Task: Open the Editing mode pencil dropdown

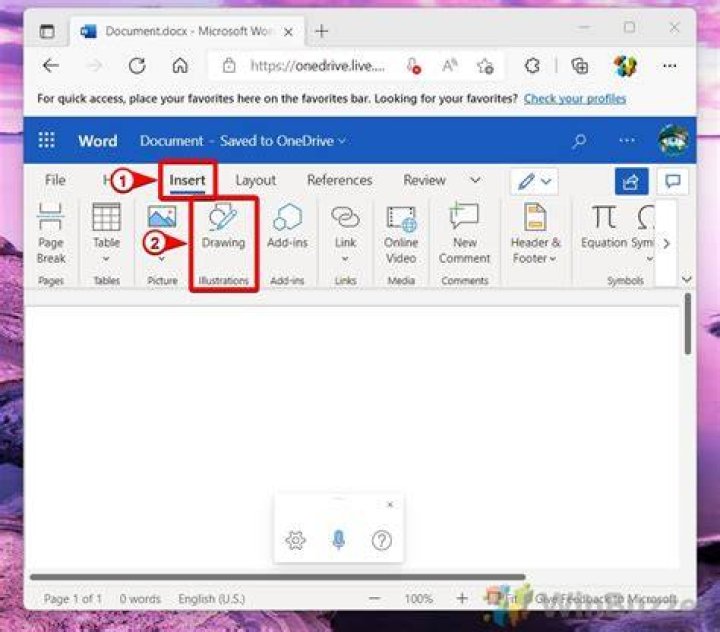Action: coord(534,181)
